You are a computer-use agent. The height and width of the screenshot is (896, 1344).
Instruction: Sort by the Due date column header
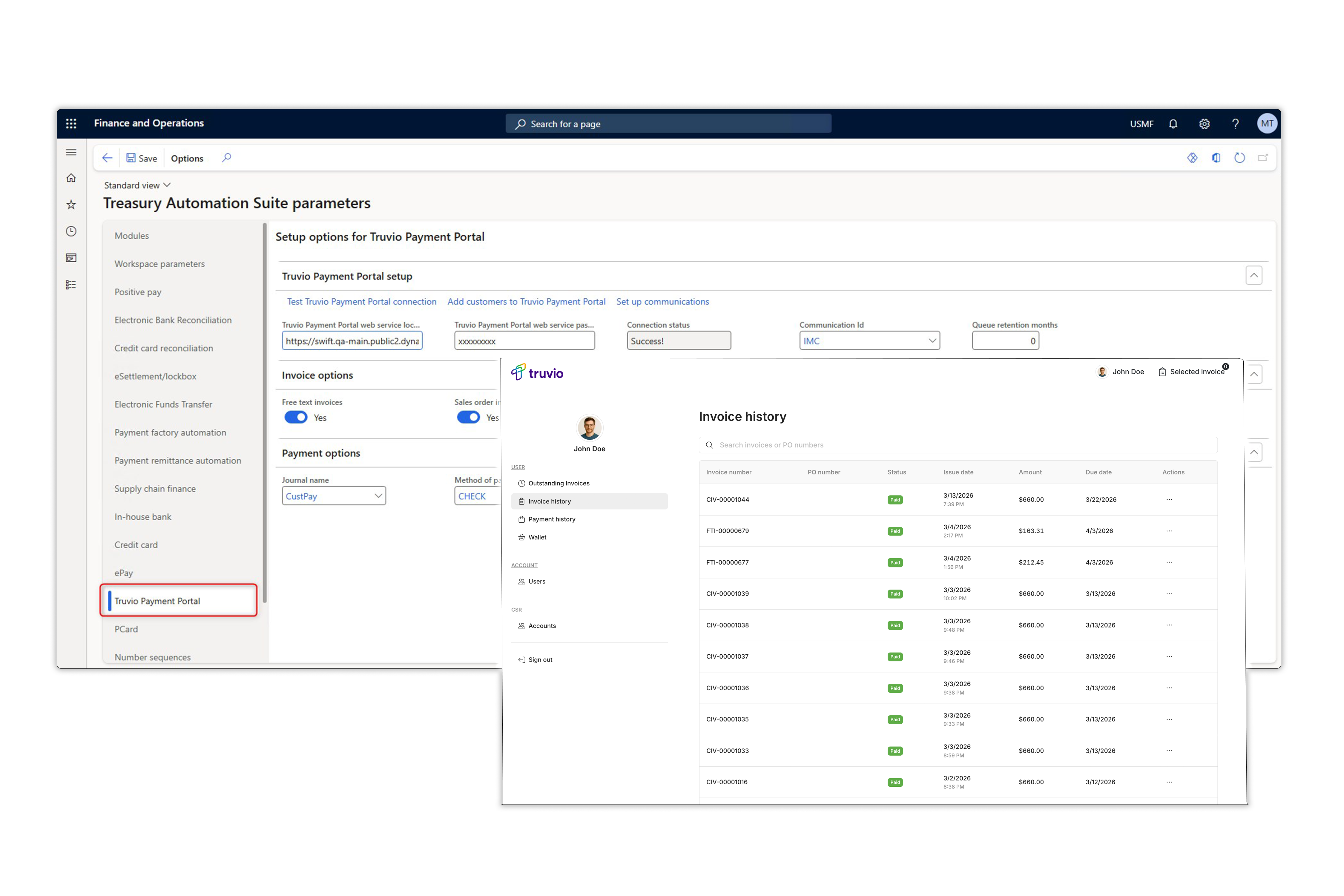[x=1098, y=472]
